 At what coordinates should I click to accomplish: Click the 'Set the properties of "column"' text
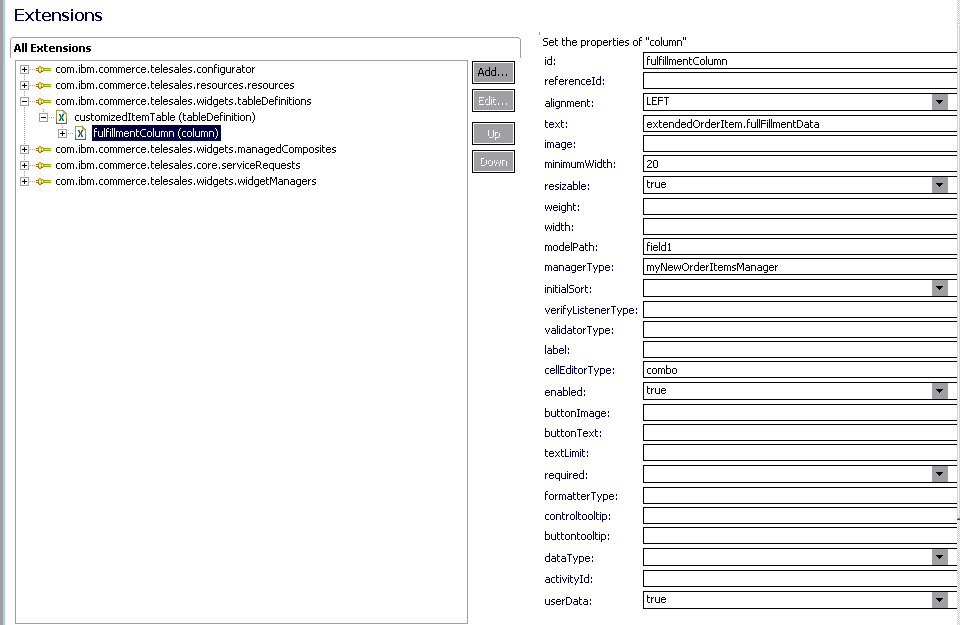point(614,42)
